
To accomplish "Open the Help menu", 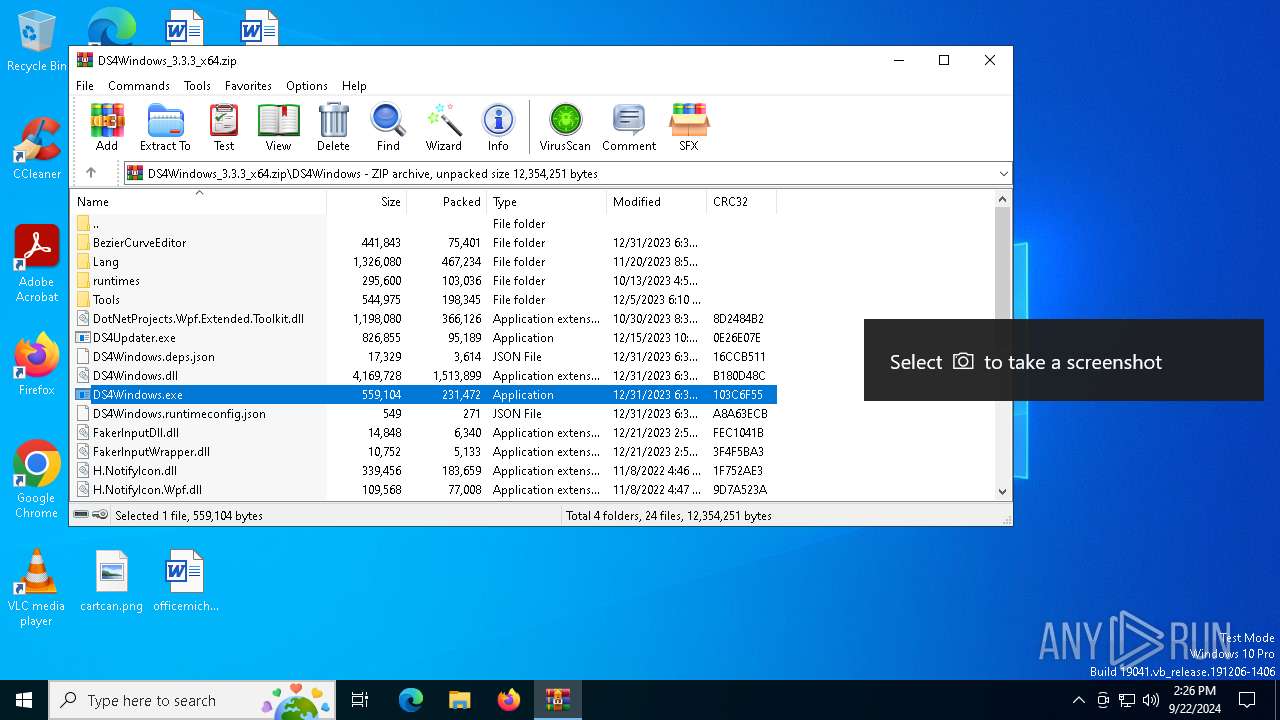I will 354,86.
